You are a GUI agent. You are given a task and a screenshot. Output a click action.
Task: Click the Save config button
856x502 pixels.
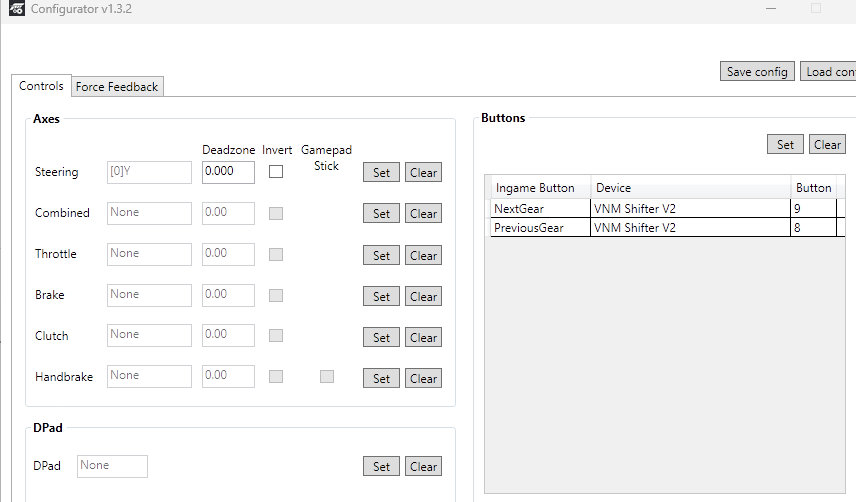pyautogui.click(x=757, y=71)
